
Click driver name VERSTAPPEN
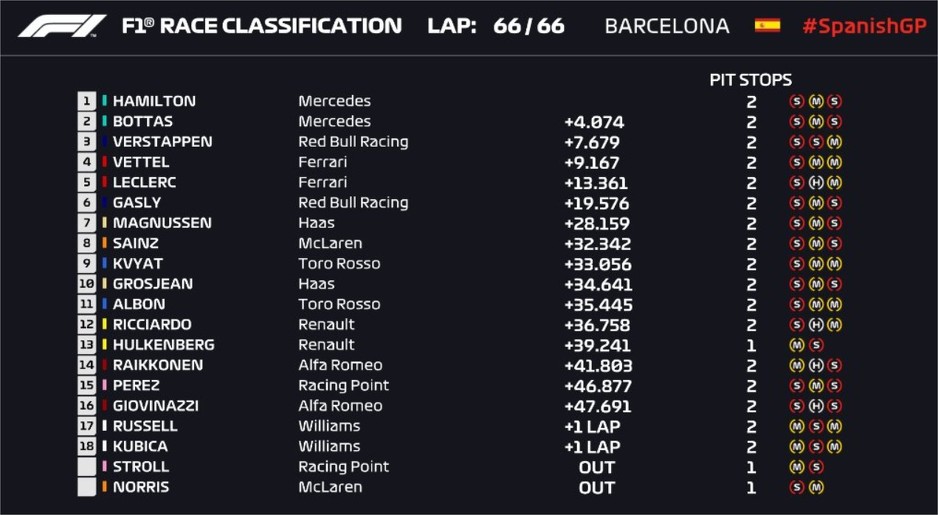point(162,142)
